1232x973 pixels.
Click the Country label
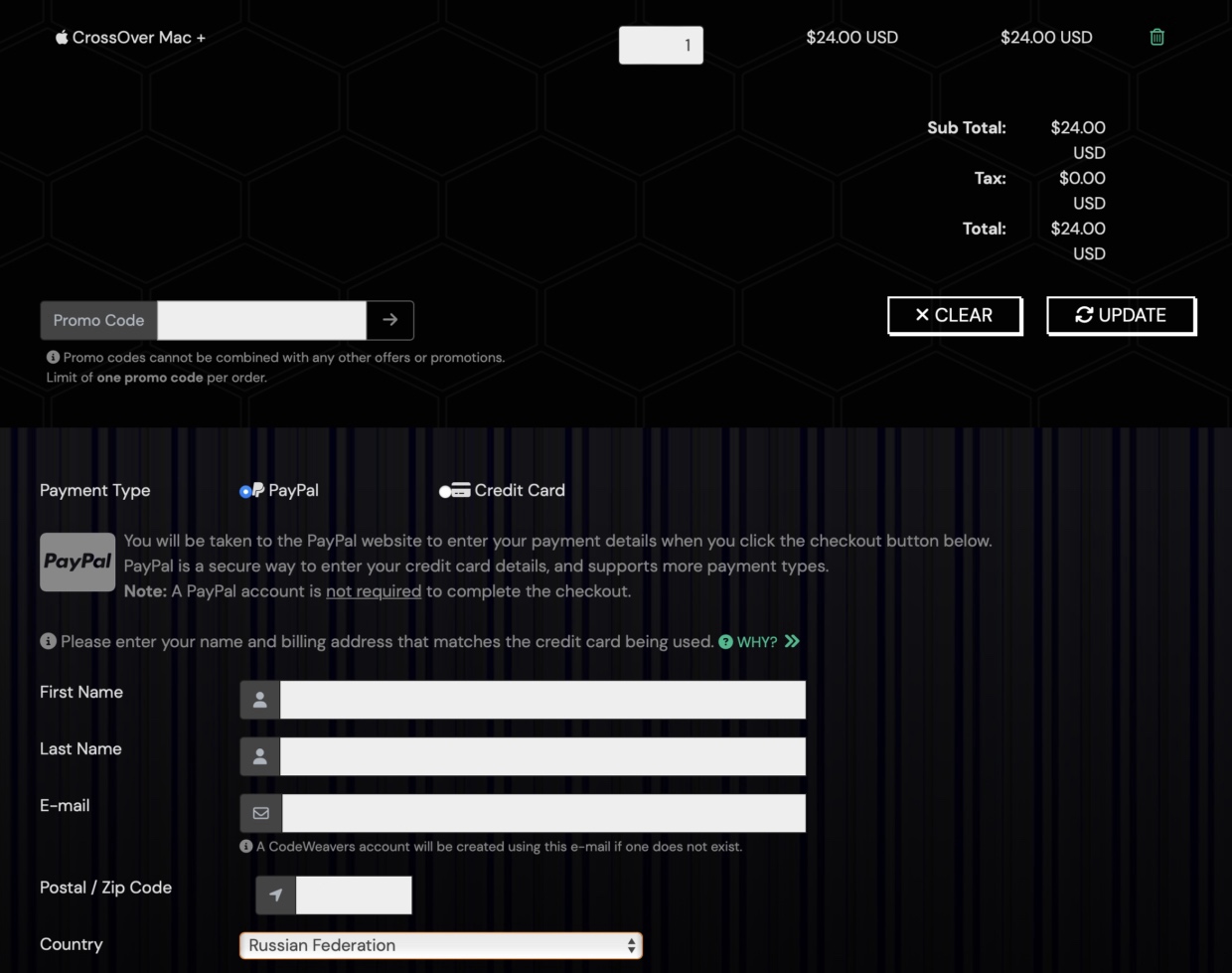point(72,944)
